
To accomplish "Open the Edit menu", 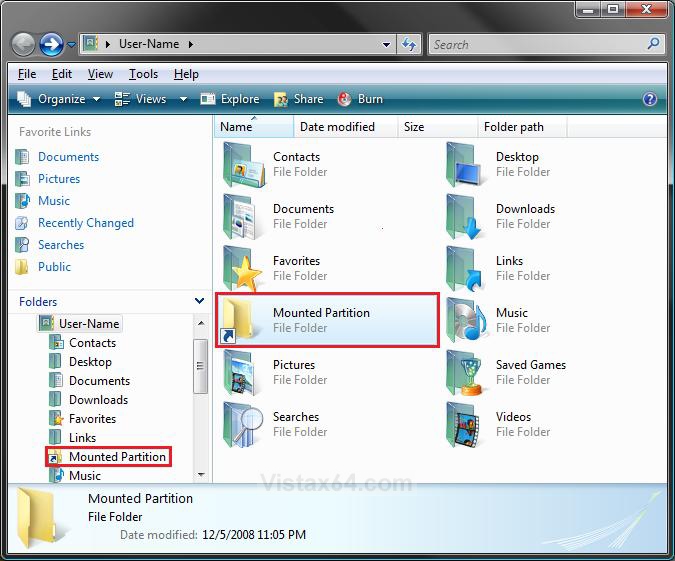I will (x=62, y=74).
